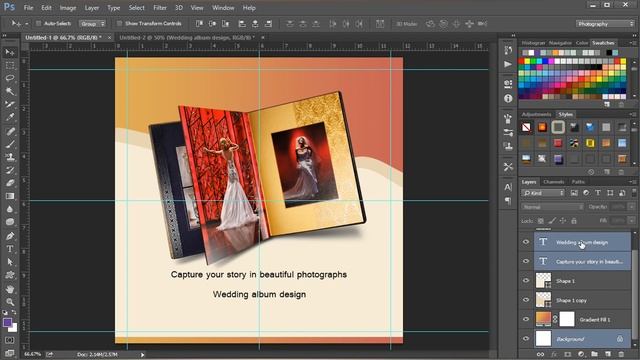
Task: Select the Lasso tool
Action: point(10,78)
